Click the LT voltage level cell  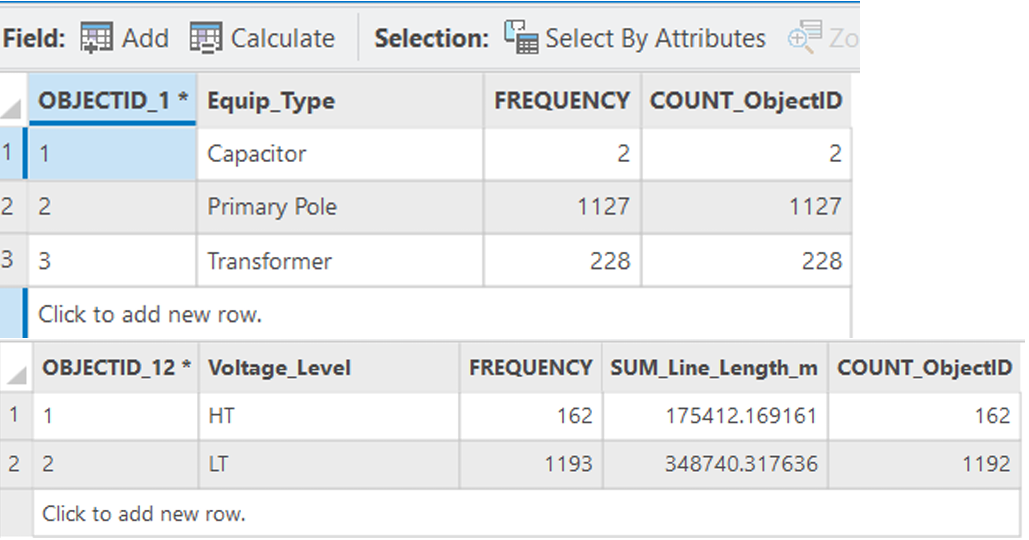[329, 464]
